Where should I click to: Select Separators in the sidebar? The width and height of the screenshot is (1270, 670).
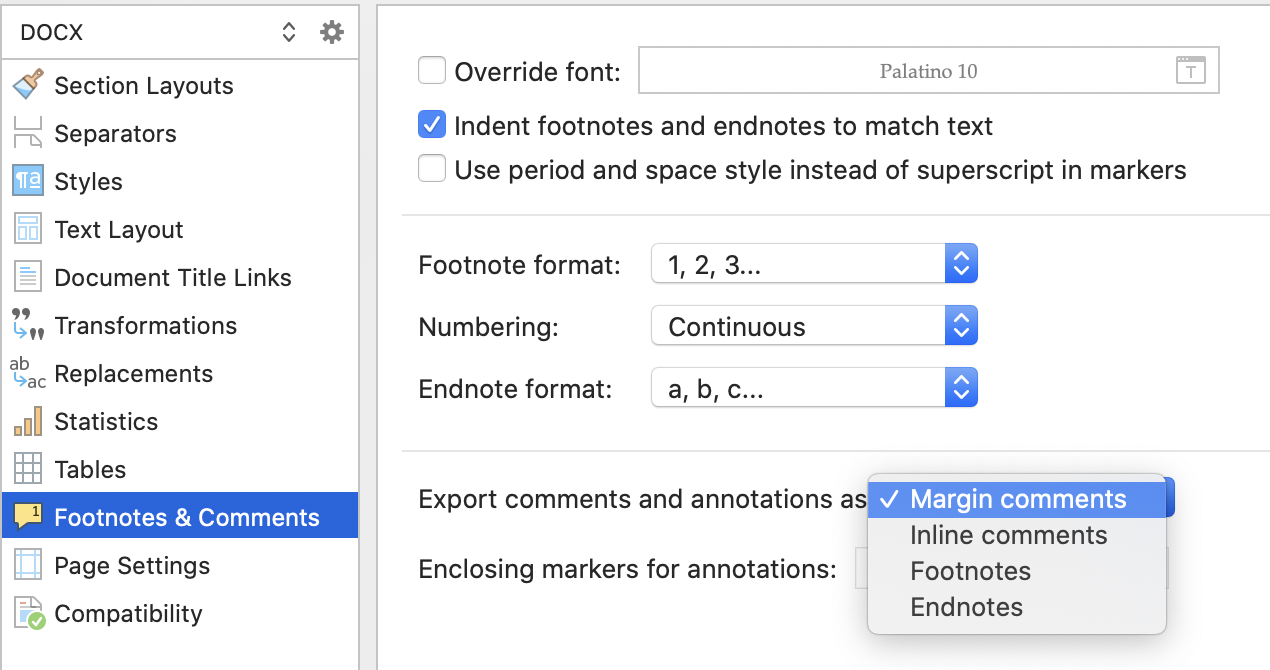tap(179, 133)
